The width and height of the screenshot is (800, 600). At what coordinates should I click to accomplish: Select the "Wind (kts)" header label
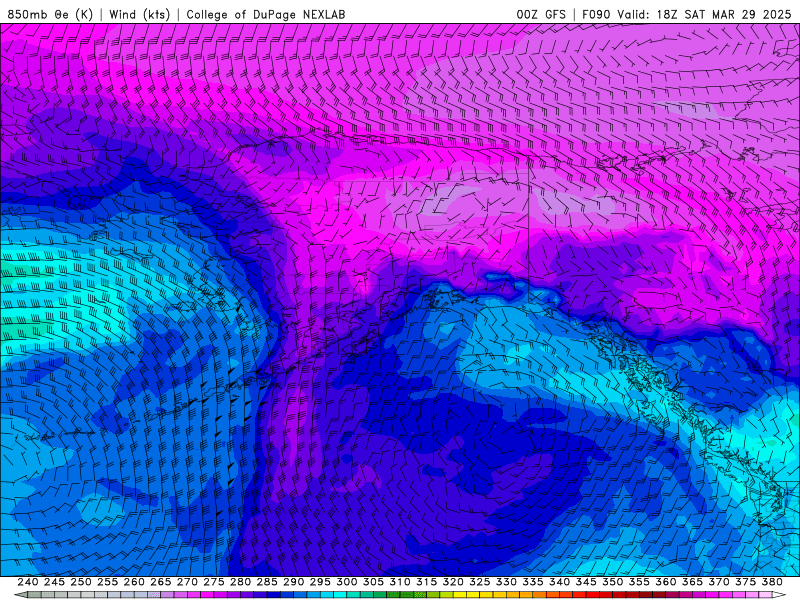tap(139, 14)
